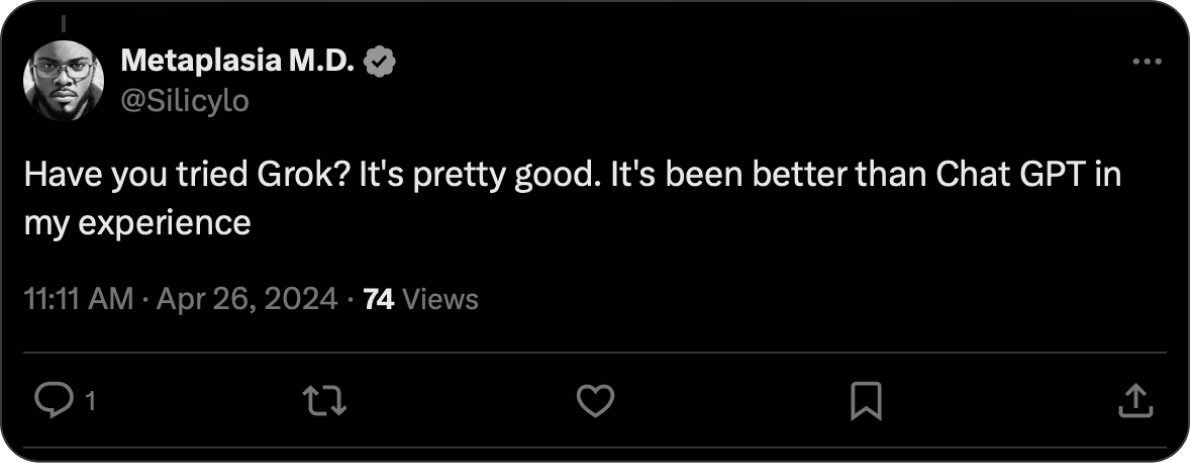This screenshot has width=1190, height=463.
Task: Open the share menu via upload arrow icon
Action: click(x=1134, y=401)
